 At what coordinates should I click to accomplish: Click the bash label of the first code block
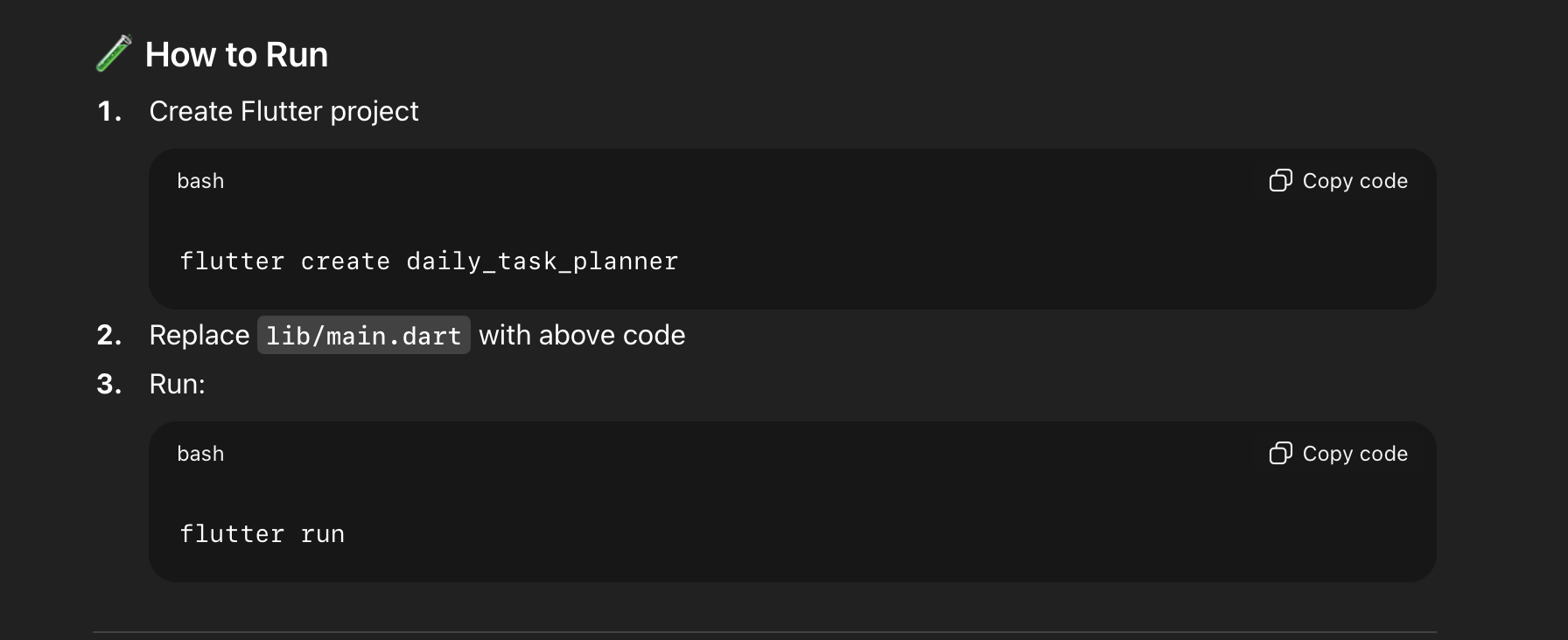coord(200,181)
